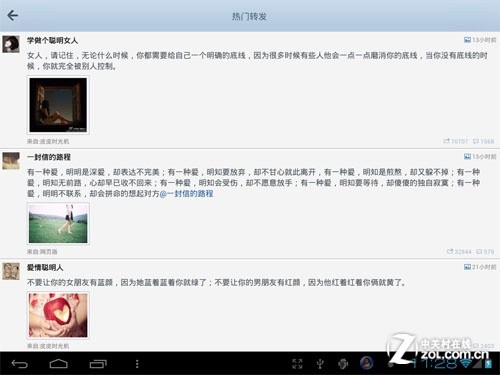
Task: Tap picture icon beside 21小时前
Action: click(467, 267)
